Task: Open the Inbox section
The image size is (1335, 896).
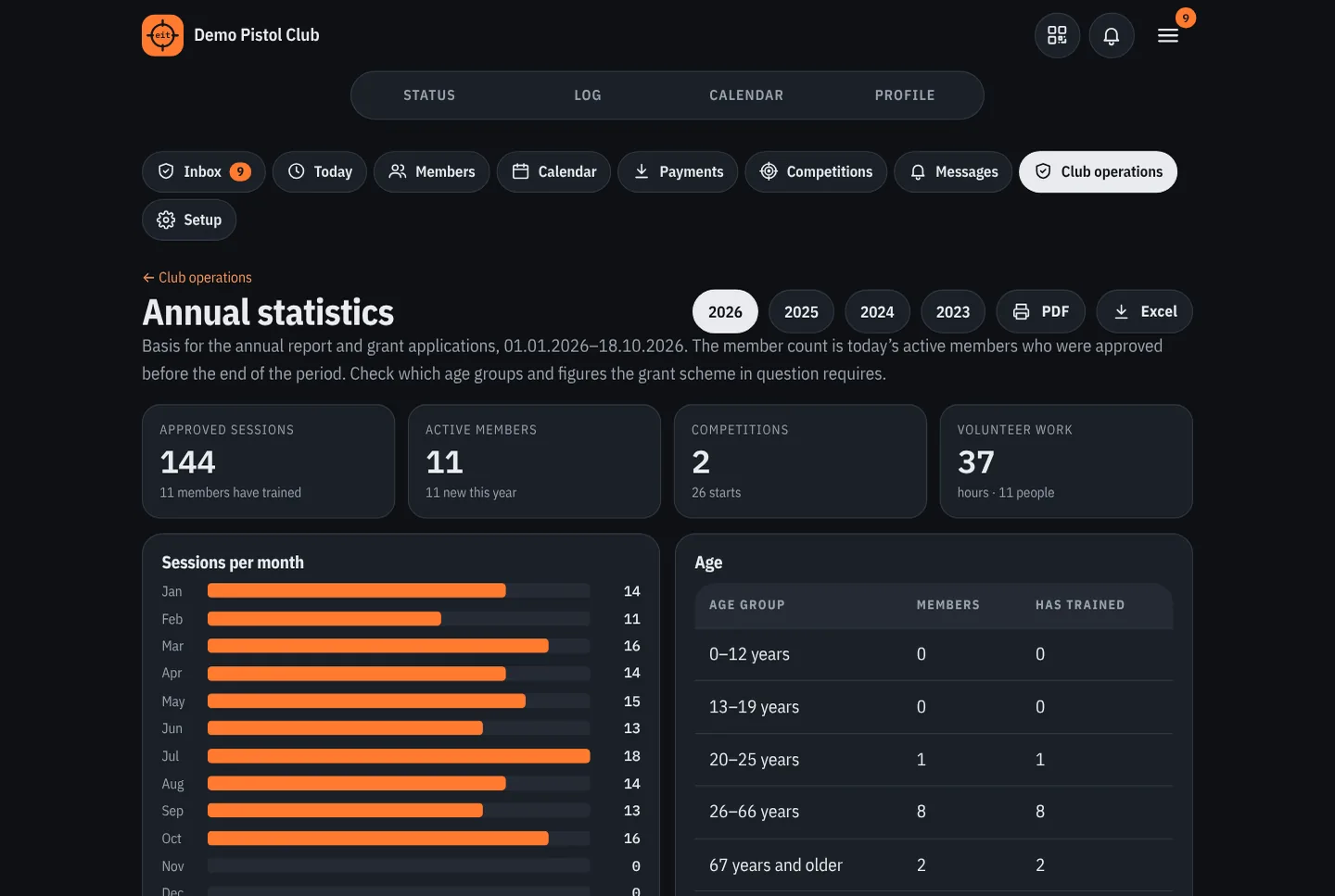Action: (204, 171)
